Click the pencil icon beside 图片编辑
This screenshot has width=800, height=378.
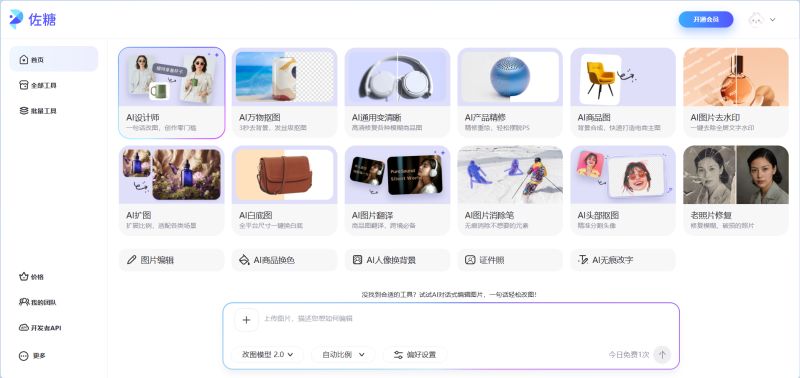[x=131, y=260]
